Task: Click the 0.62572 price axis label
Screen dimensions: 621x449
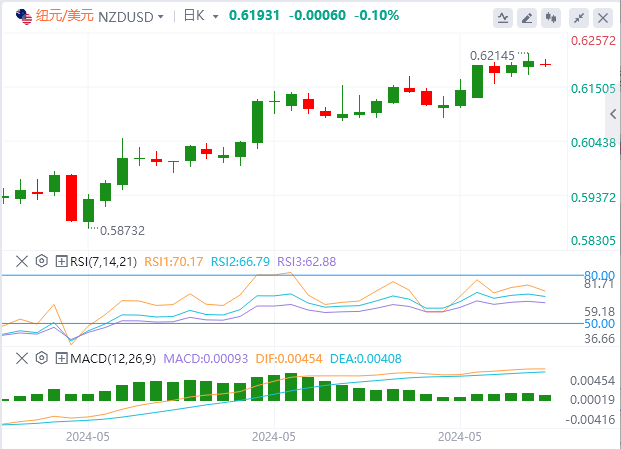Action: click(x=593, y=40)
